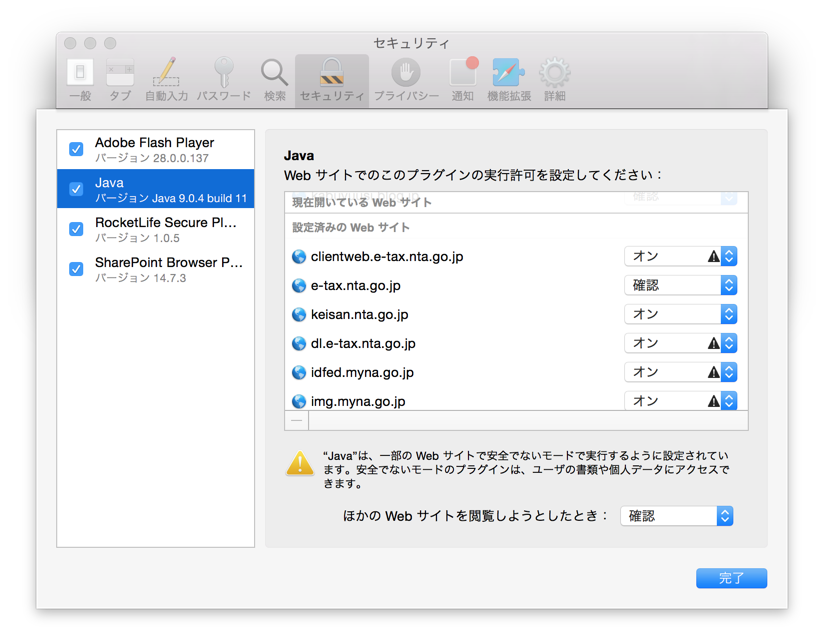Open オン dropdown for keisan.nta.go.jp

[x=681, y=314]
